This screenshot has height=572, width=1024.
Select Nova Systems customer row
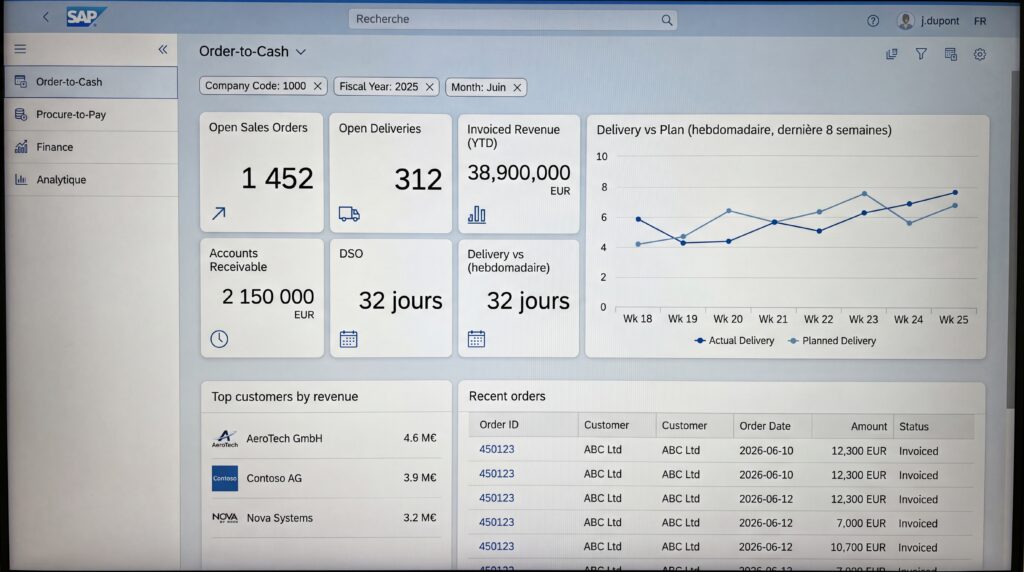(325, 518)
